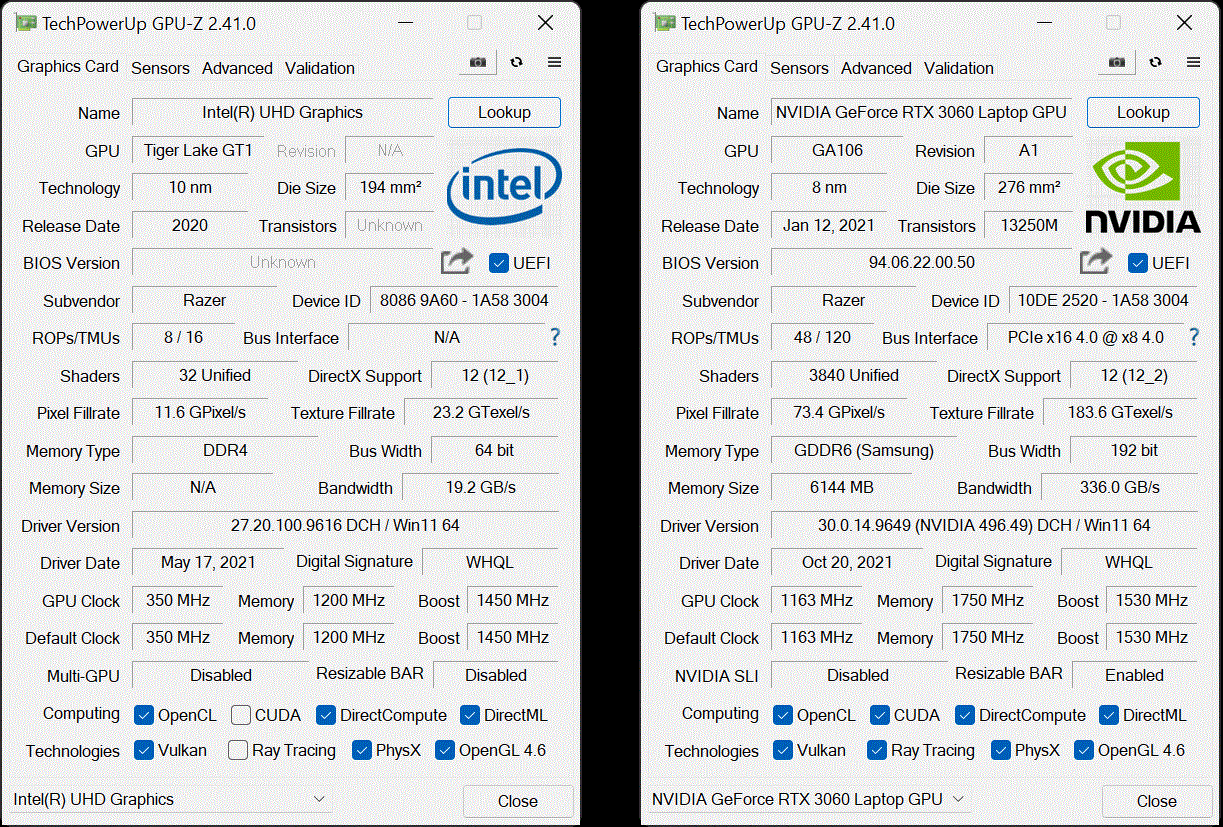1223x827 pixels.
Task: Refresh data in the Intel GPU-Z window
Action: [516, 62]
